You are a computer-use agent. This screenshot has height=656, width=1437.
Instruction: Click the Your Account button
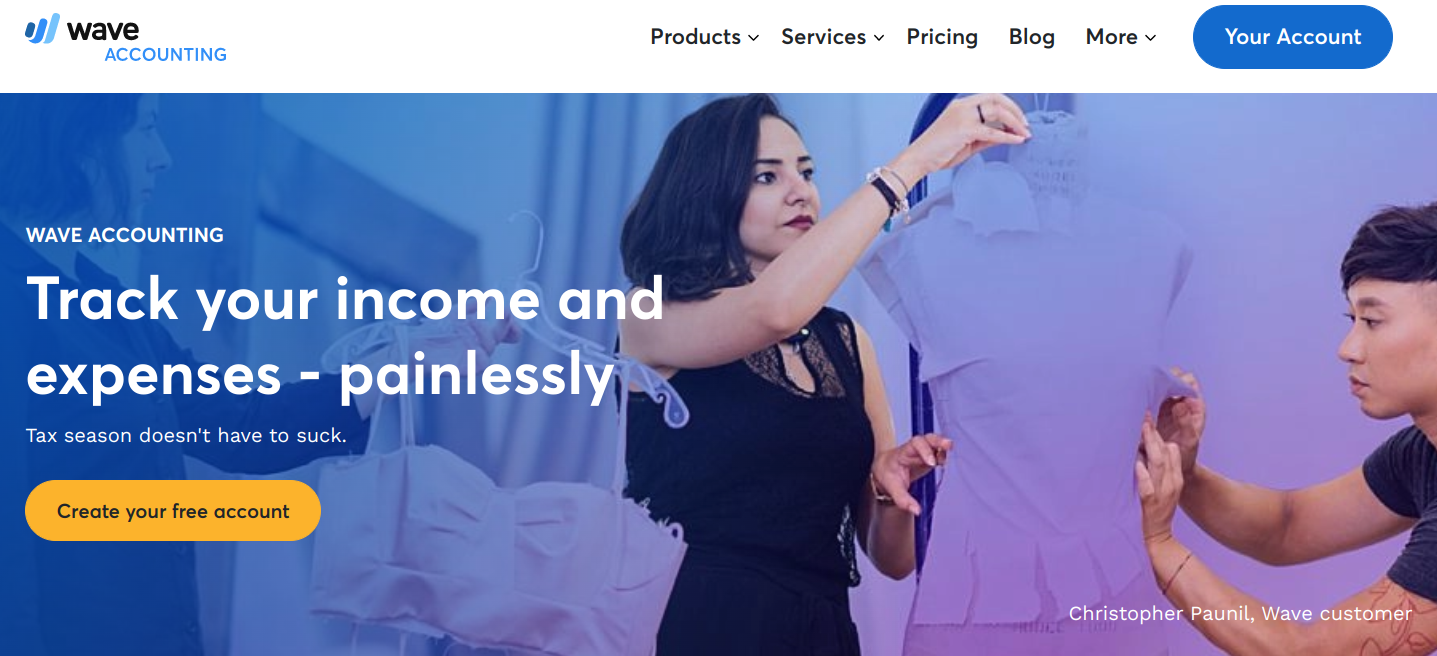(1293, 37)
